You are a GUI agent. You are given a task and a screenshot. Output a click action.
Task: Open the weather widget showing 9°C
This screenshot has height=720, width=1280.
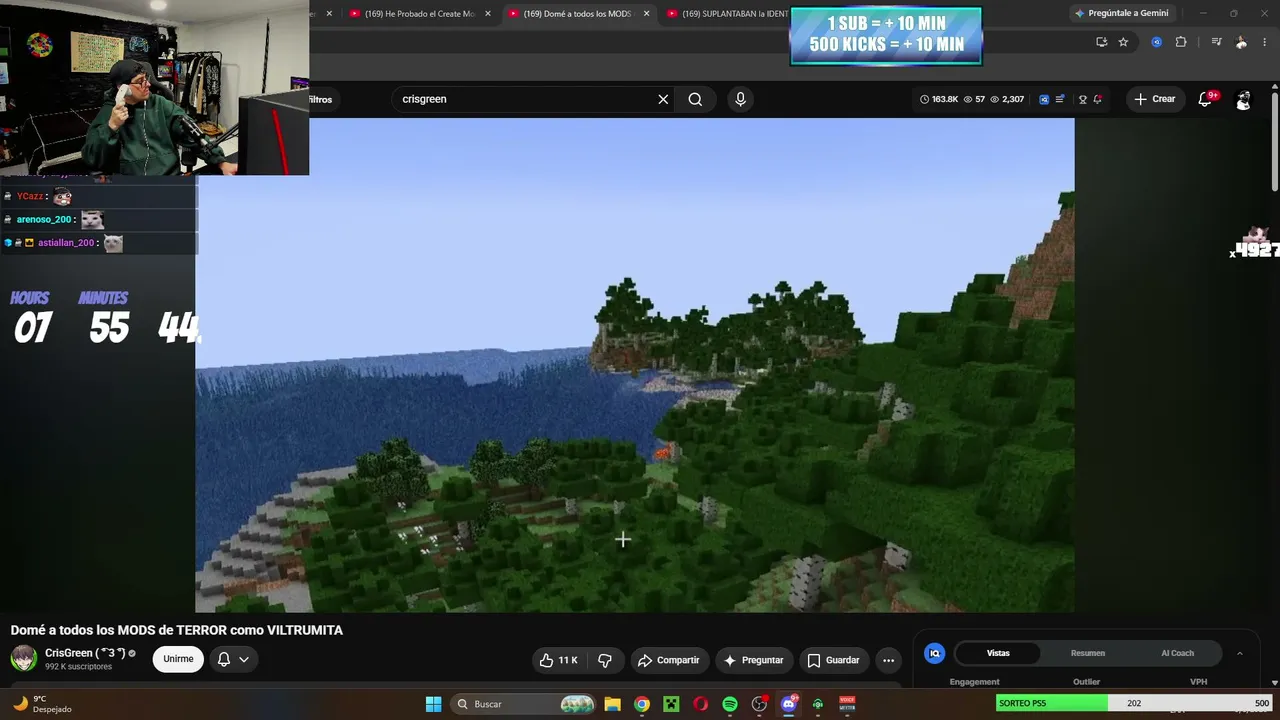[42, 704]
